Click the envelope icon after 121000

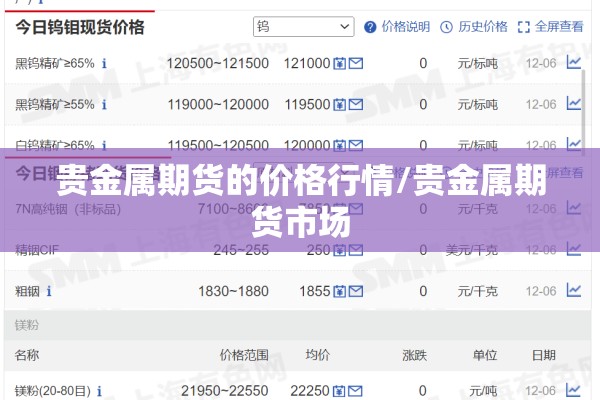[356, 63]
